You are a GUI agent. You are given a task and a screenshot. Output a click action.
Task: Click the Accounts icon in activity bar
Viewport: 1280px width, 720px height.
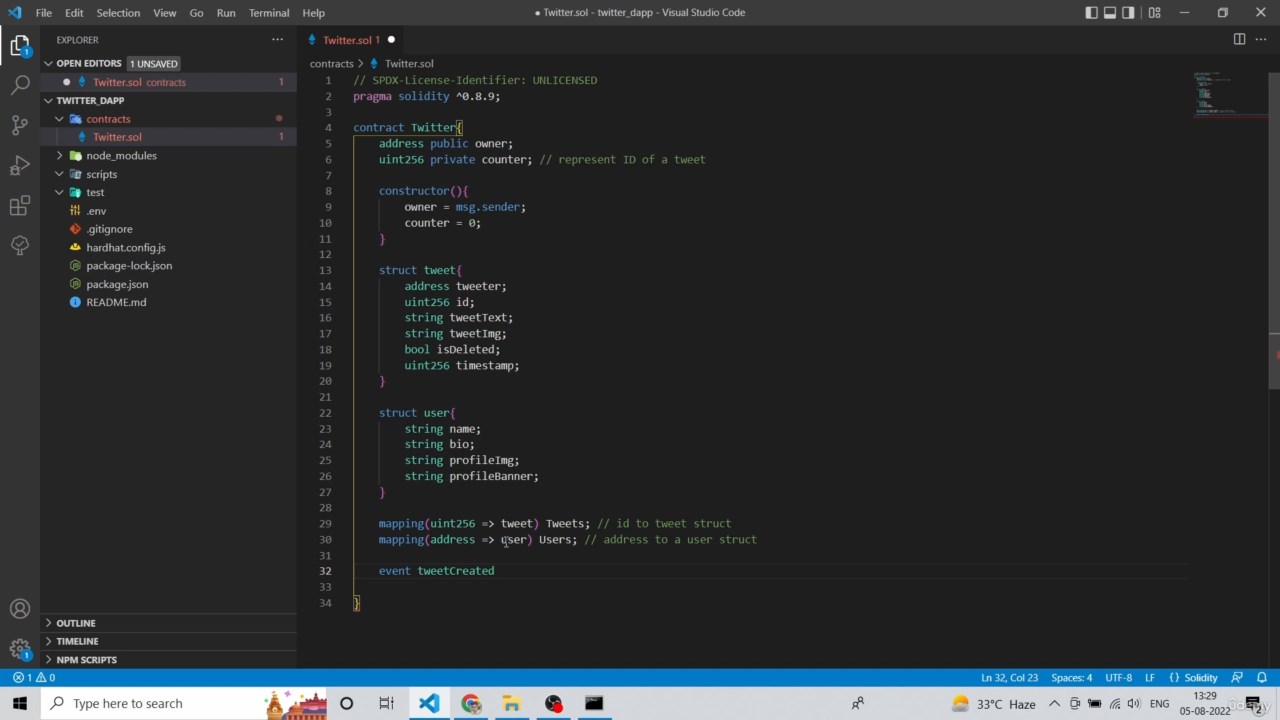pos(20,609)
